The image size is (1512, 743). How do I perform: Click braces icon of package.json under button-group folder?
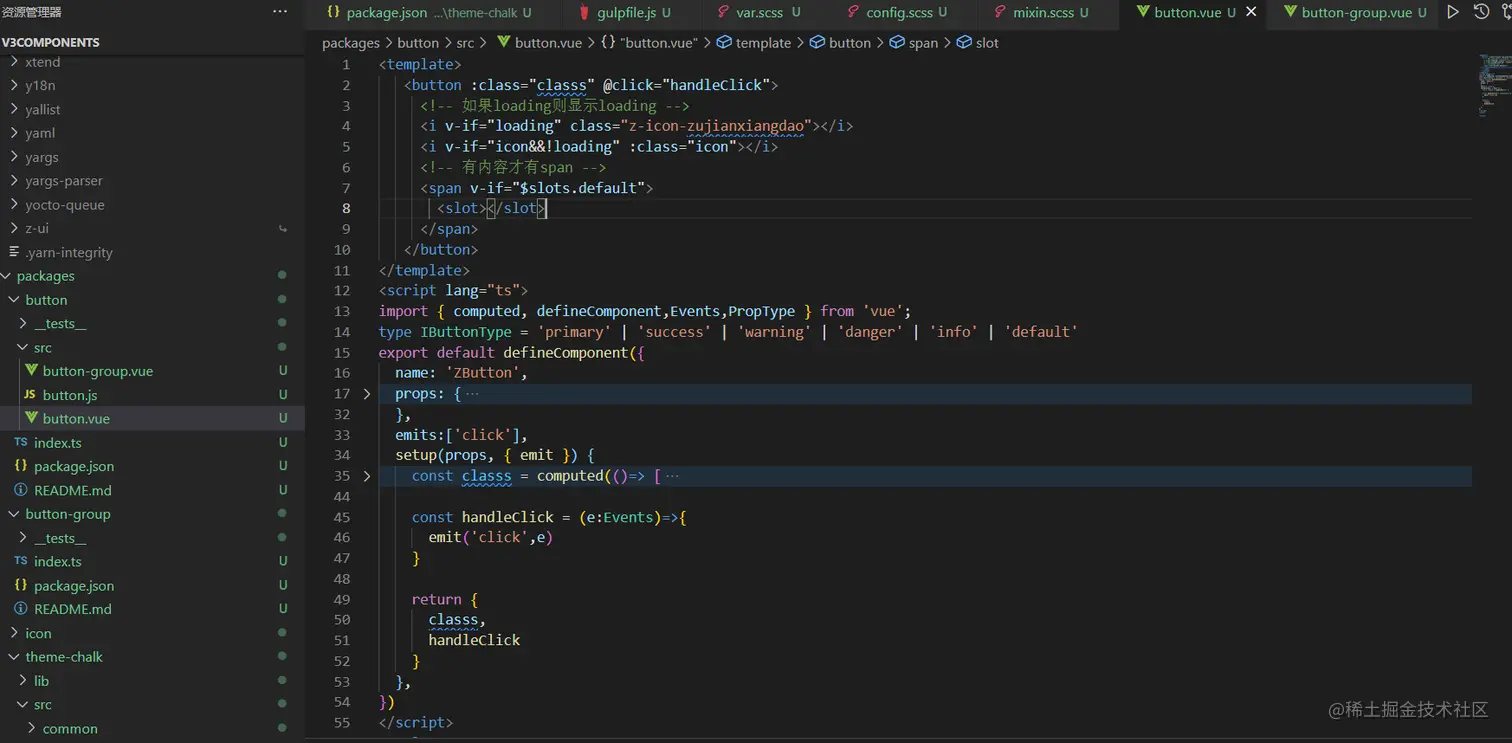point(21,585)
